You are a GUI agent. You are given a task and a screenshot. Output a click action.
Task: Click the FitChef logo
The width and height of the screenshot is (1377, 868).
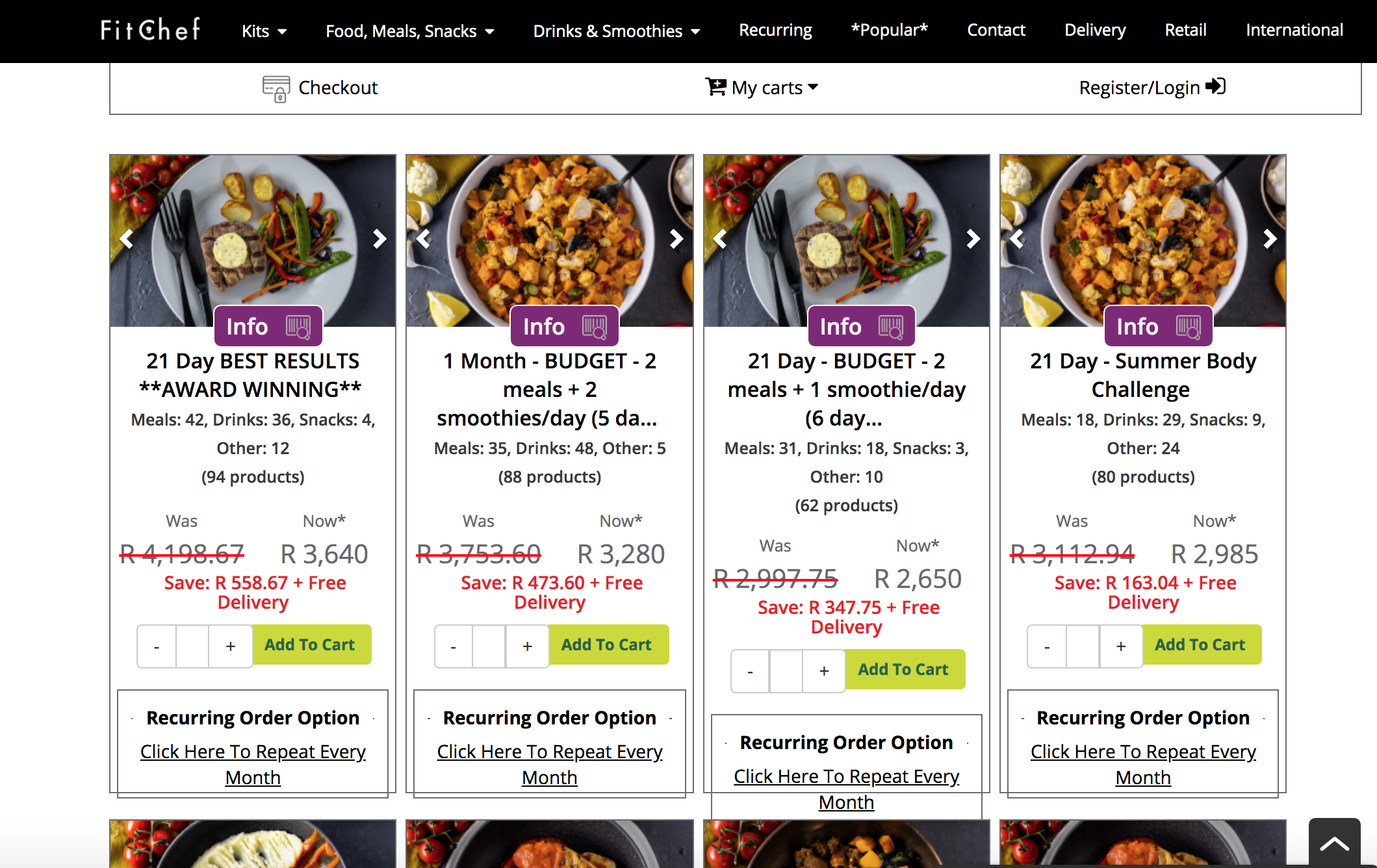click(150, 29)
